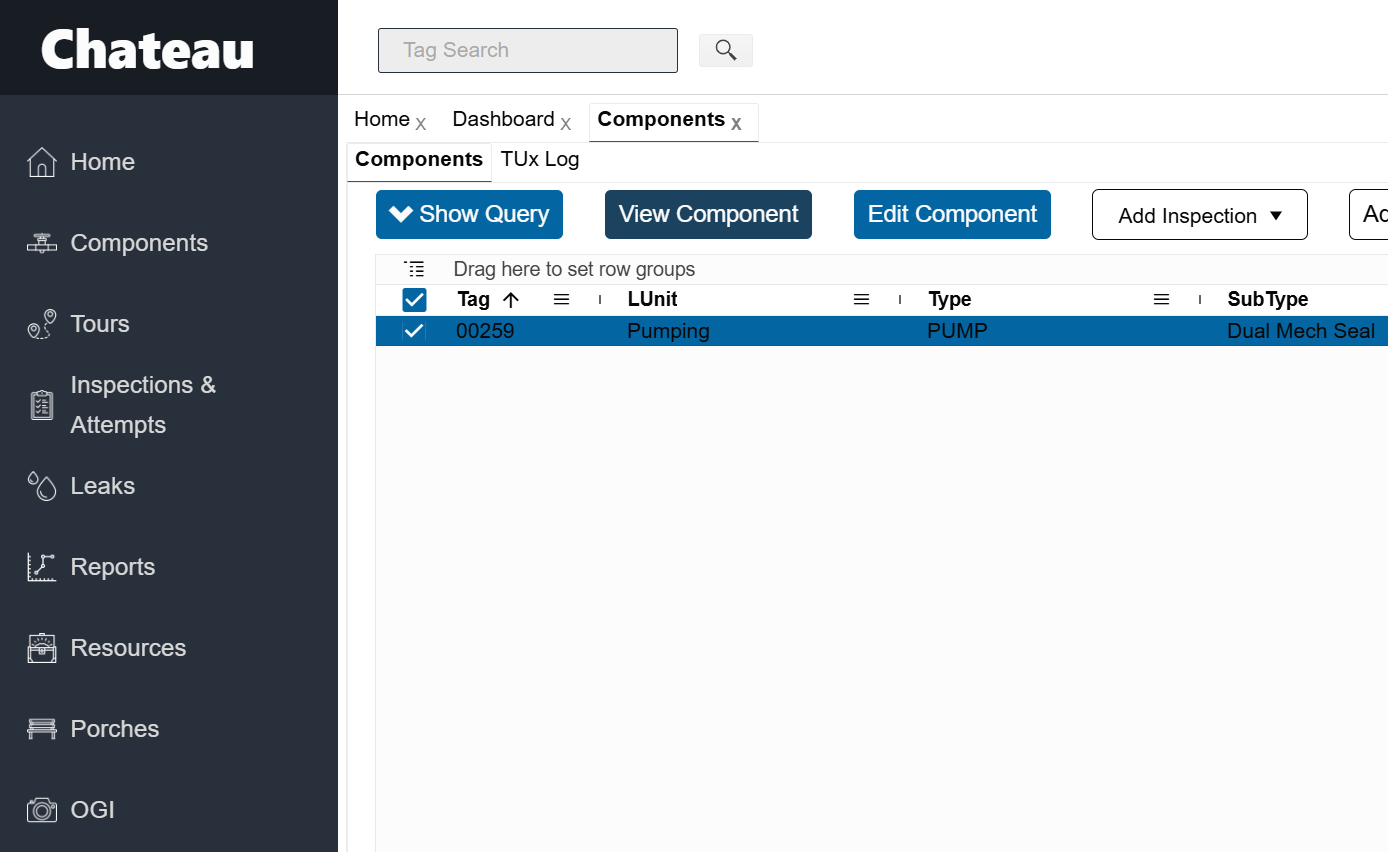Expand the Show Query panel
This screenshot has height=852, width=1388.
(x=469, y=215)
